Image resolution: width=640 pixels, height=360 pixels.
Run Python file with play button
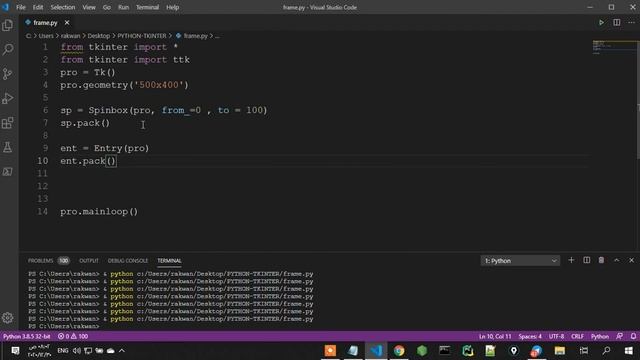point(601,23)
